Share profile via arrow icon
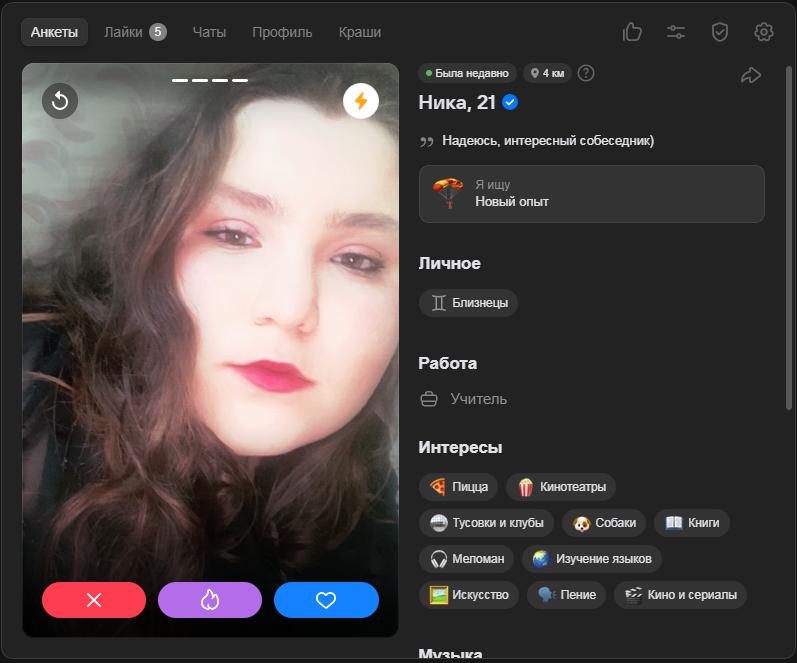 pyautogui.click(x=751, y=75)
